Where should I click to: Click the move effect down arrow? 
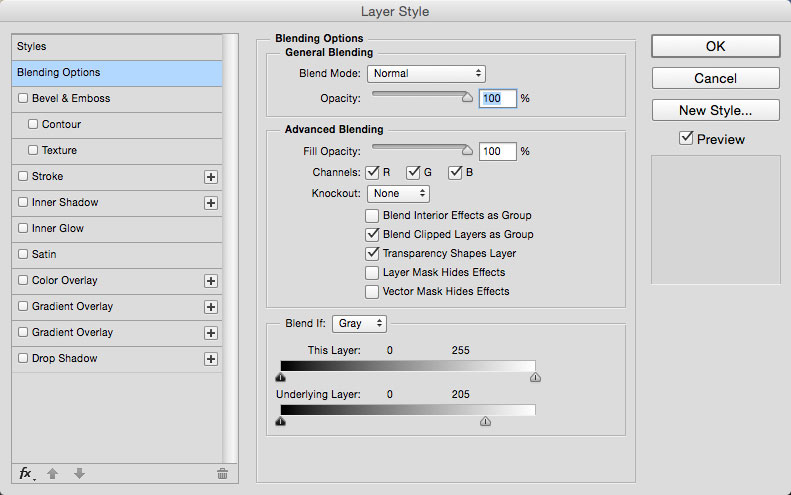(79, 473)
